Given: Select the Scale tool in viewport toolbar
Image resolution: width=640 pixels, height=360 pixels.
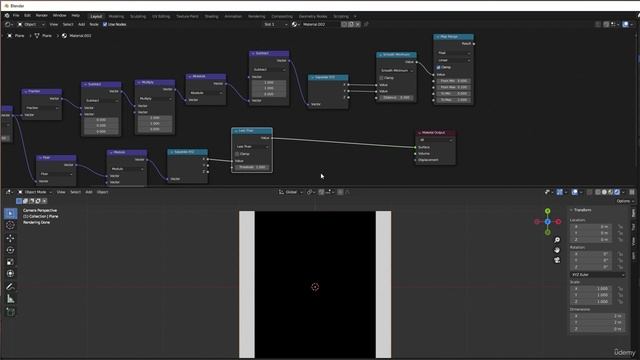Looking at the screenshot, I should pyautogui.click(x=11, y=262).
